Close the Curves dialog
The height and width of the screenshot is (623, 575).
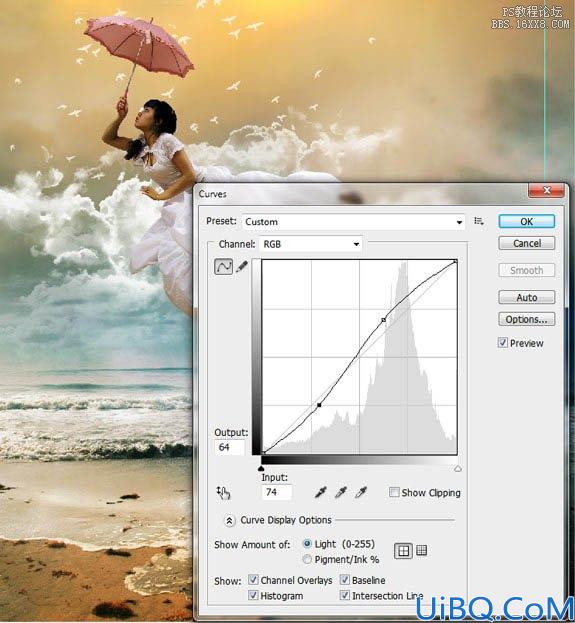(546, 190)
